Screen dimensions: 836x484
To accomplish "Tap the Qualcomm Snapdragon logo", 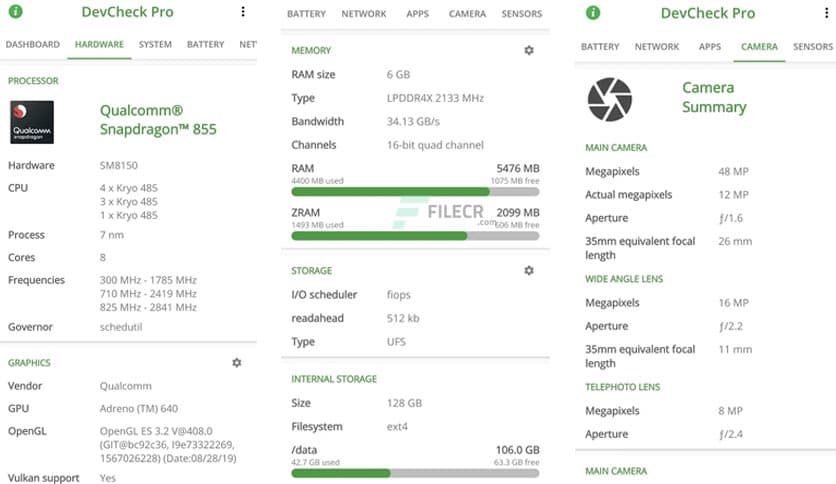I will (x=32, y=122).
